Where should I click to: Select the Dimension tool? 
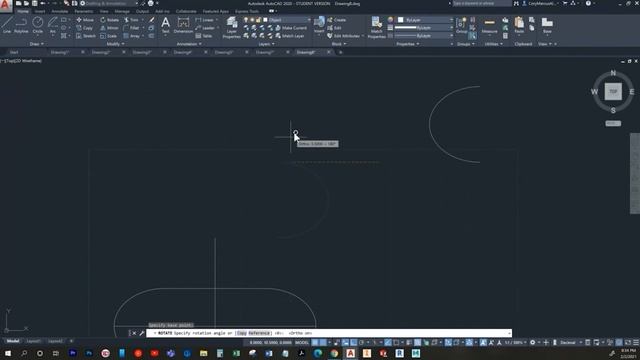[x=183, y=25]
